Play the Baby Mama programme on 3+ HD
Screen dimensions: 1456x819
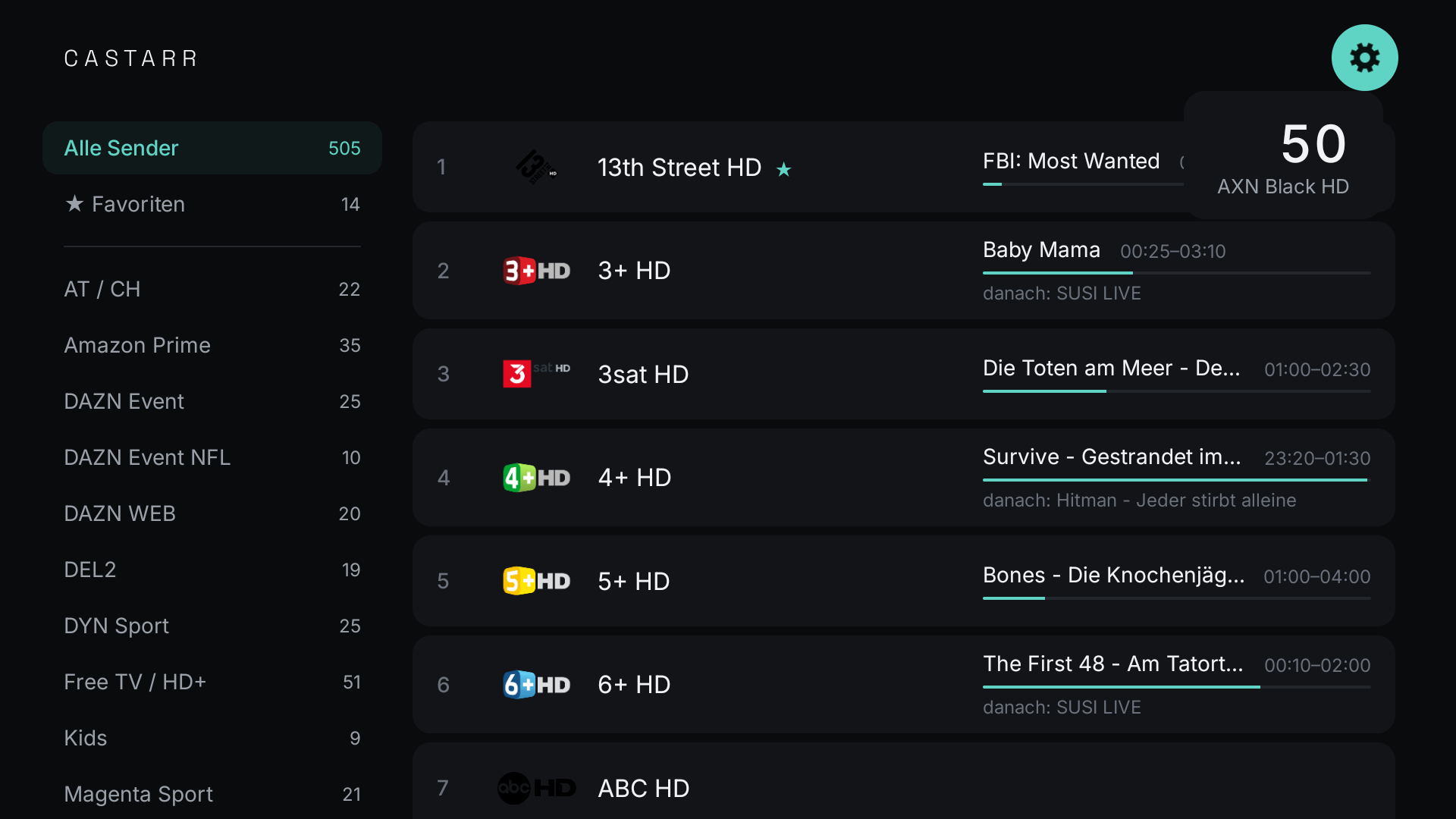[1041, 249]
